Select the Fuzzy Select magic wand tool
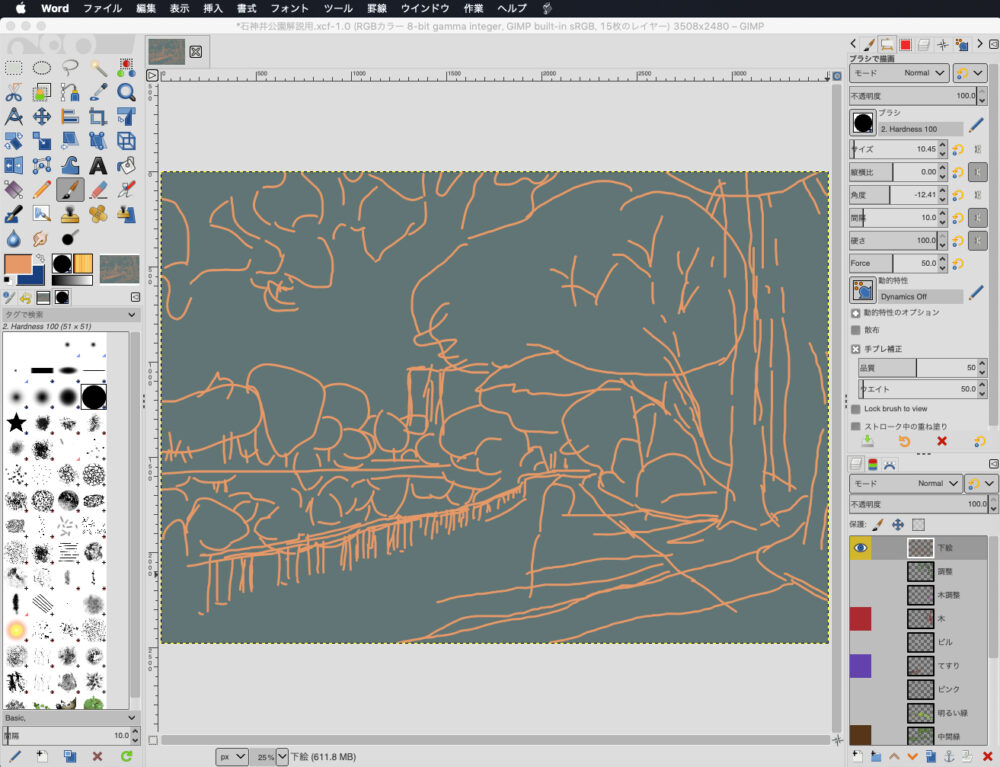 tap(98, 68)
